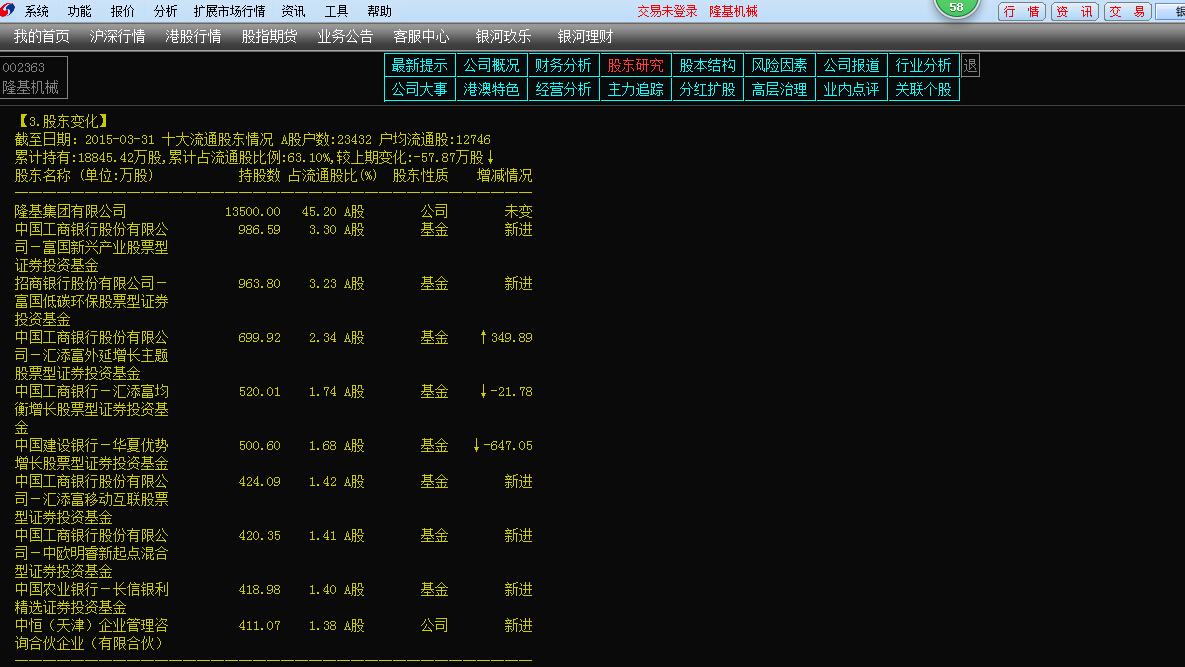Screen dimensions: 1185x667
Task: Click the 13500.00 holding value
Action: point(252,212)
